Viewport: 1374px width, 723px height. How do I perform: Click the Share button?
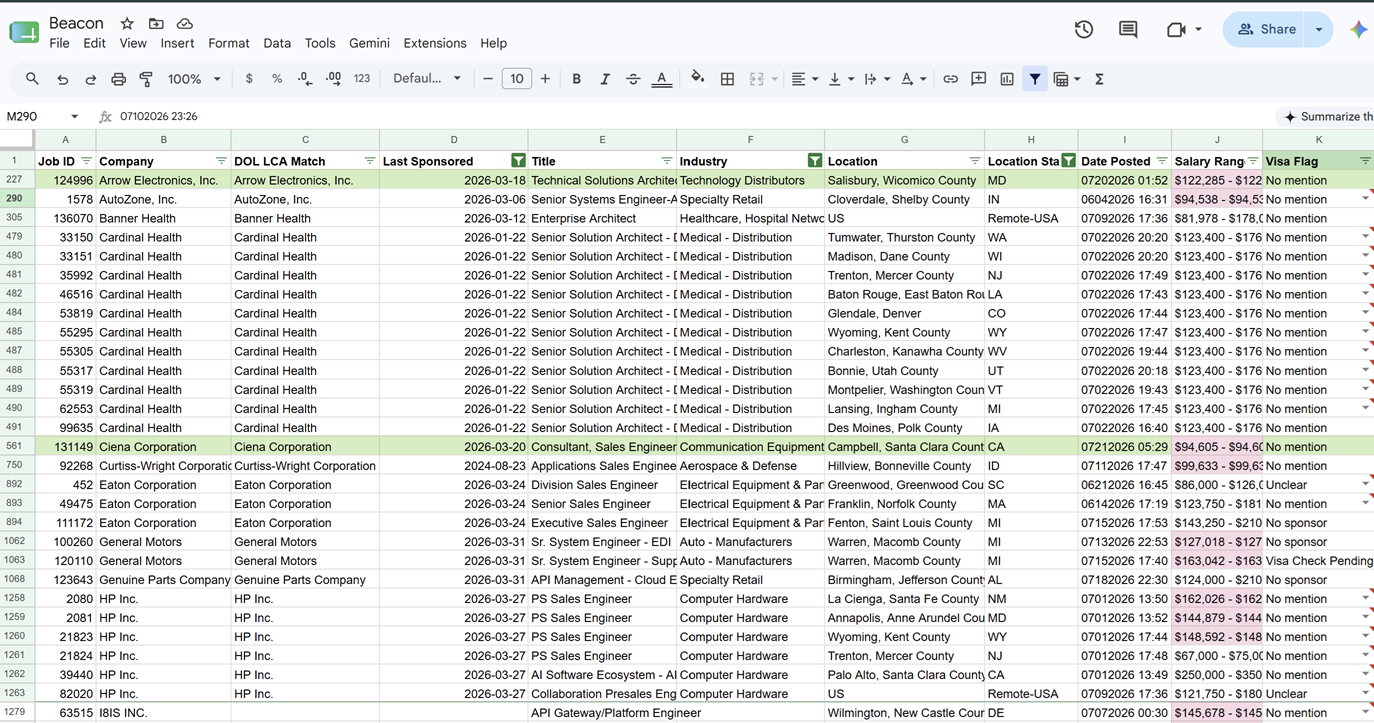1266,30
